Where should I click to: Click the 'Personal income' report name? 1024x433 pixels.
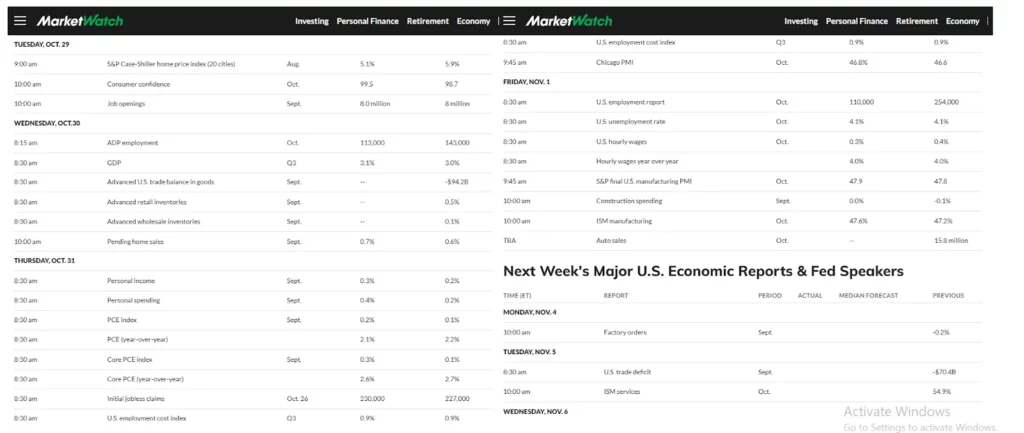(x=131, y=281)
